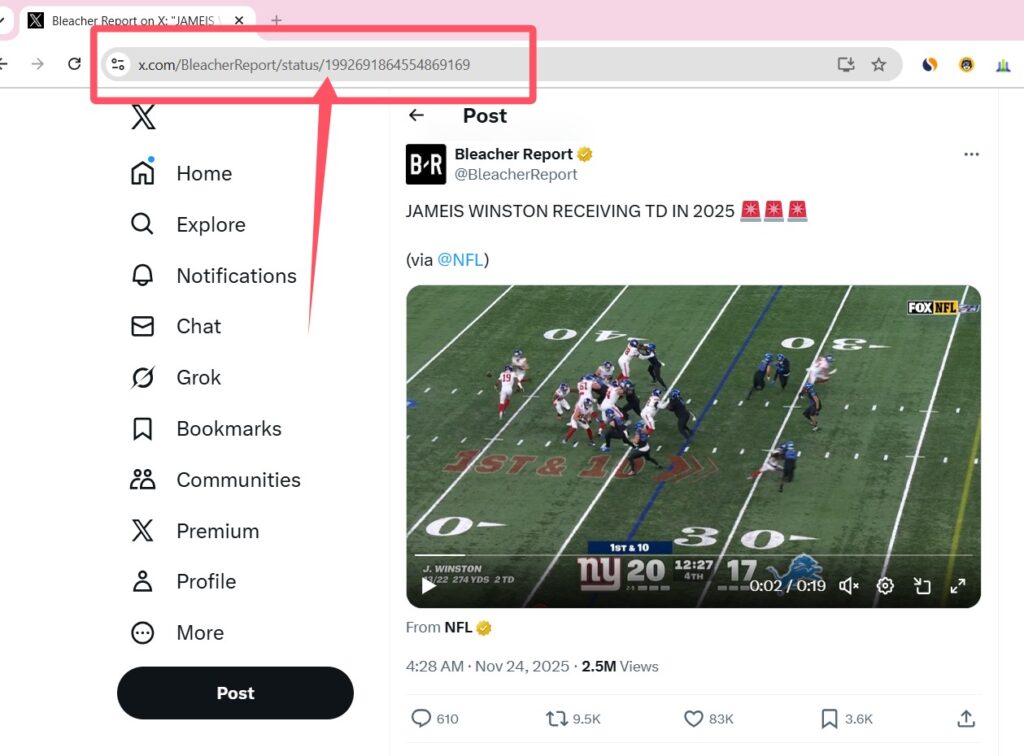The image size is (1024, 756).
Task: Click the X logo in sidebar
Action: pyautogui.click(x=143, y=118)
